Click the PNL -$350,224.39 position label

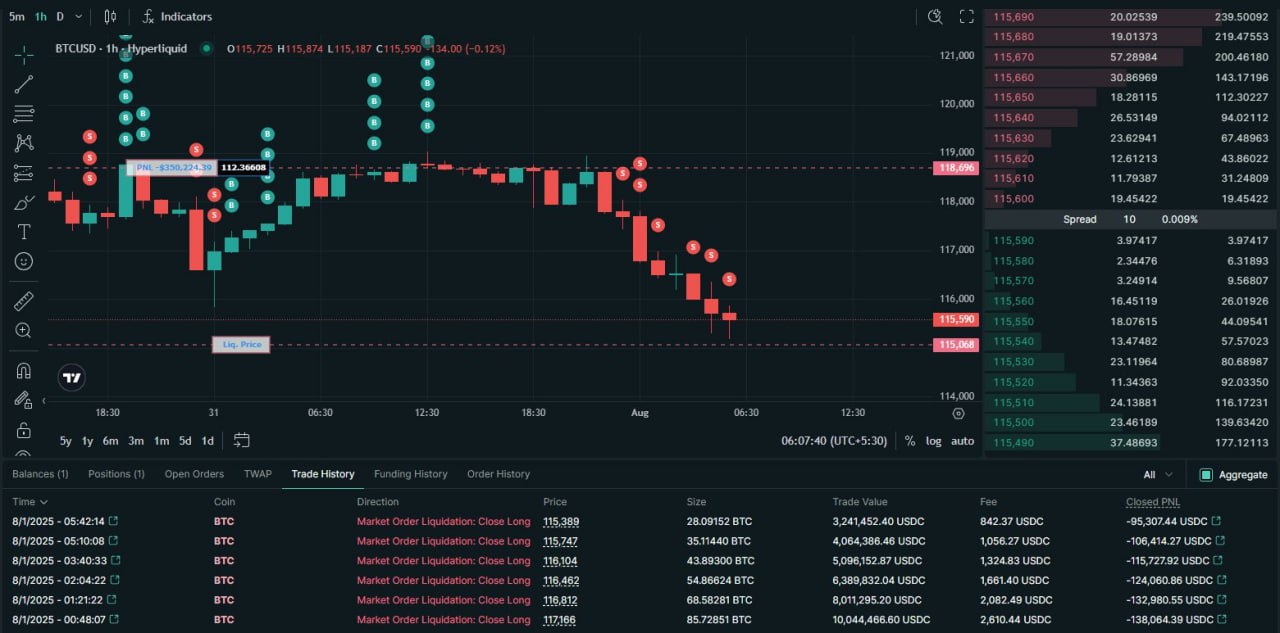tap(172, 168)
